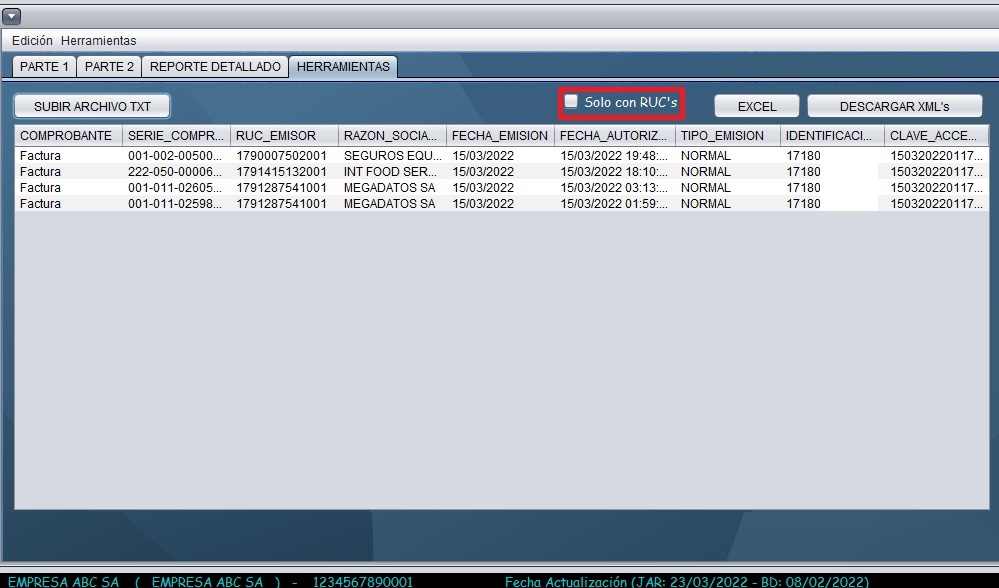Viewport: 999px width, 588px height.
Task: Open the Edición menu
Action: [32, 41]
